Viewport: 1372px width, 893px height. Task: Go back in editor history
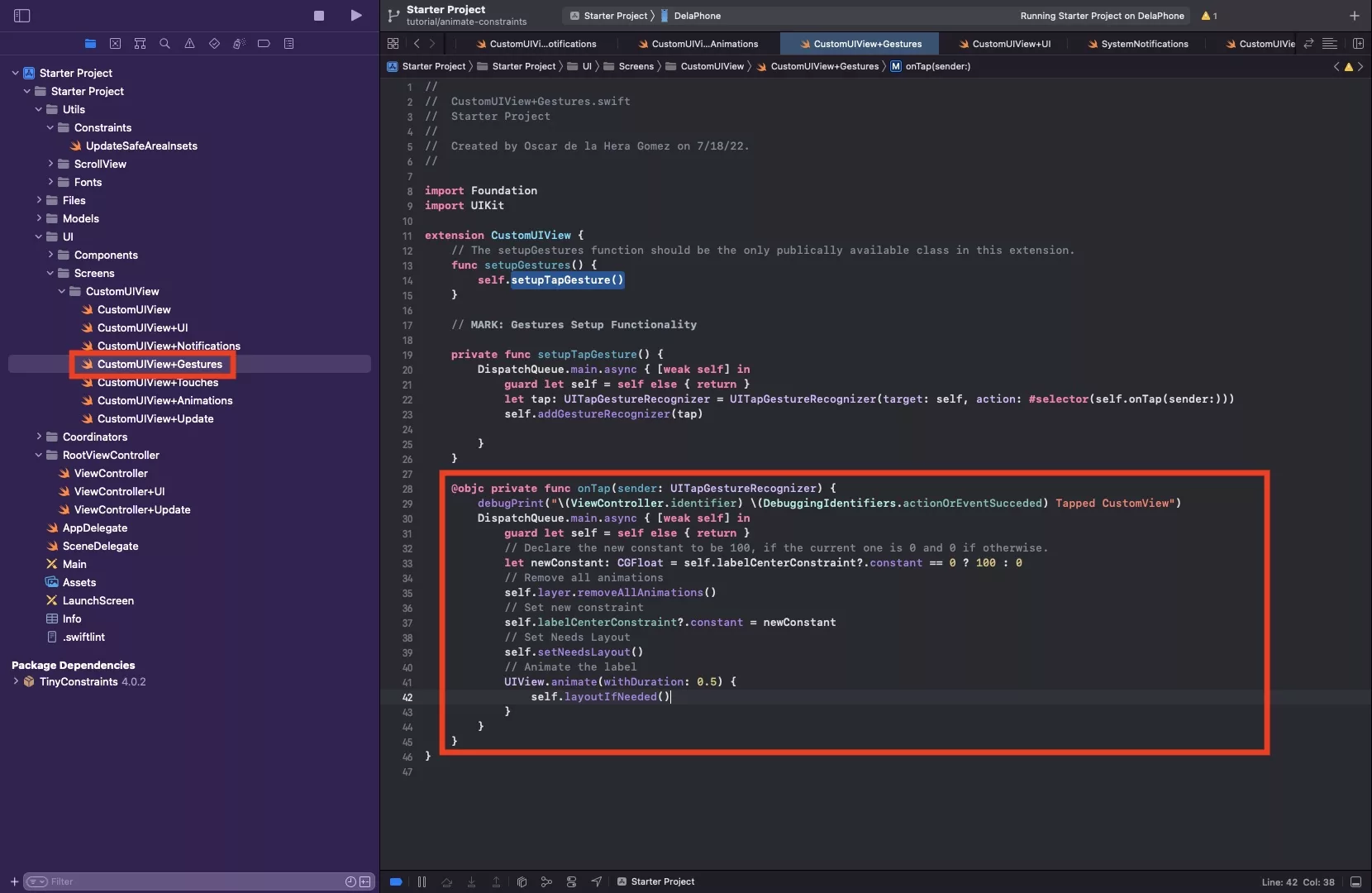coord(417,44)
